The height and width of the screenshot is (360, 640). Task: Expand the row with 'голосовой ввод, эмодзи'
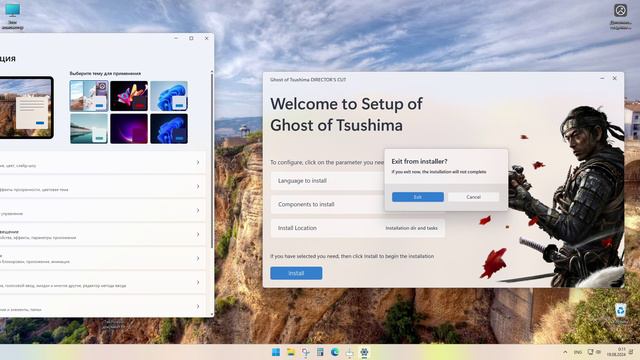(x=102, y=282)
